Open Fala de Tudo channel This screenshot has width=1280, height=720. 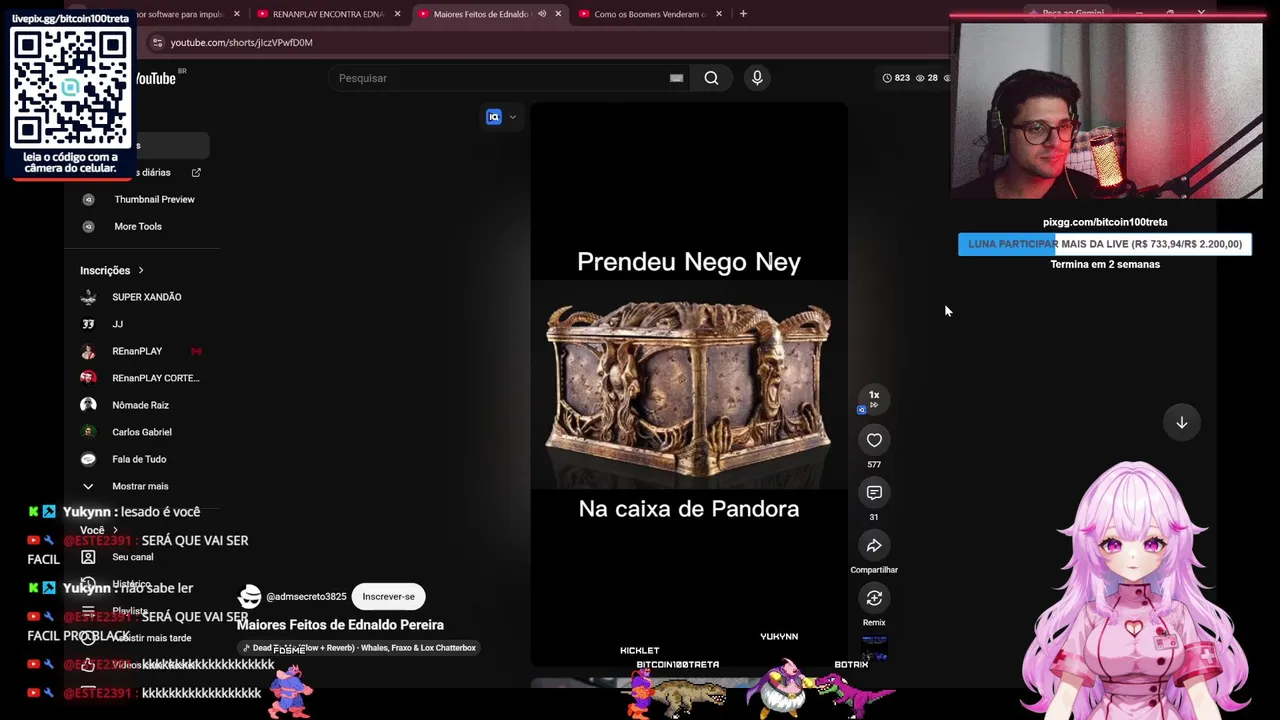point(139,459)
